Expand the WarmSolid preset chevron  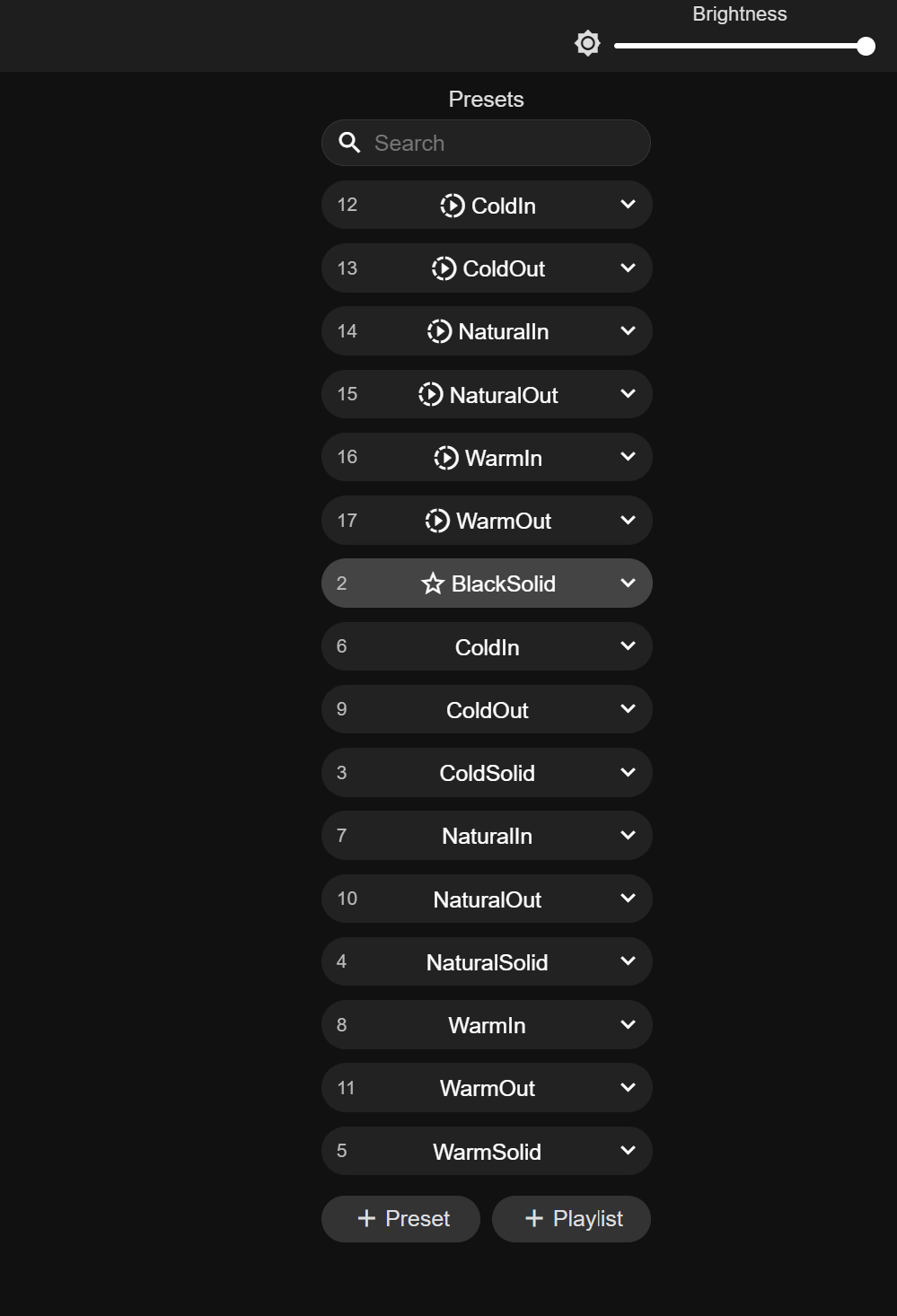[x=628, y=1151]
